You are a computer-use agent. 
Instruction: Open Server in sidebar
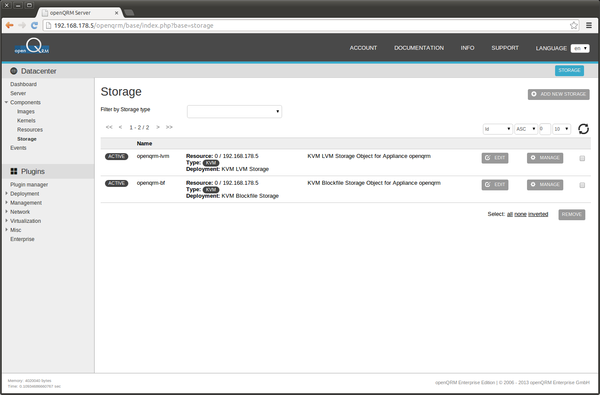(x=18, y=93)
